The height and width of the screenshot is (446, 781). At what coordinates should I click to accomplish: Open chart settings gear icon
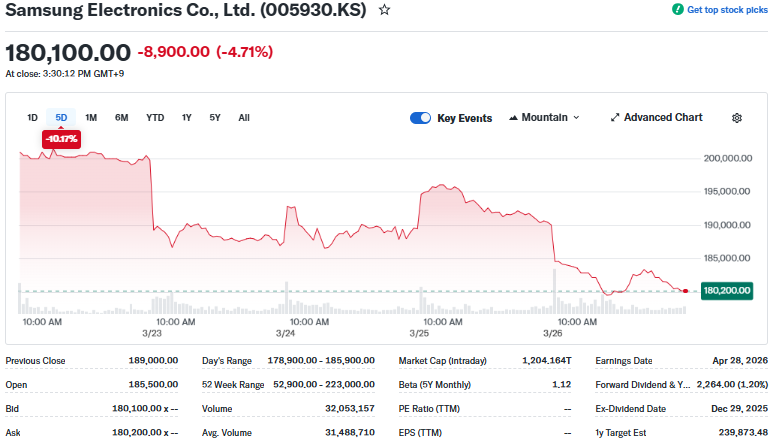pyautogui.click(x=737, y=118)
